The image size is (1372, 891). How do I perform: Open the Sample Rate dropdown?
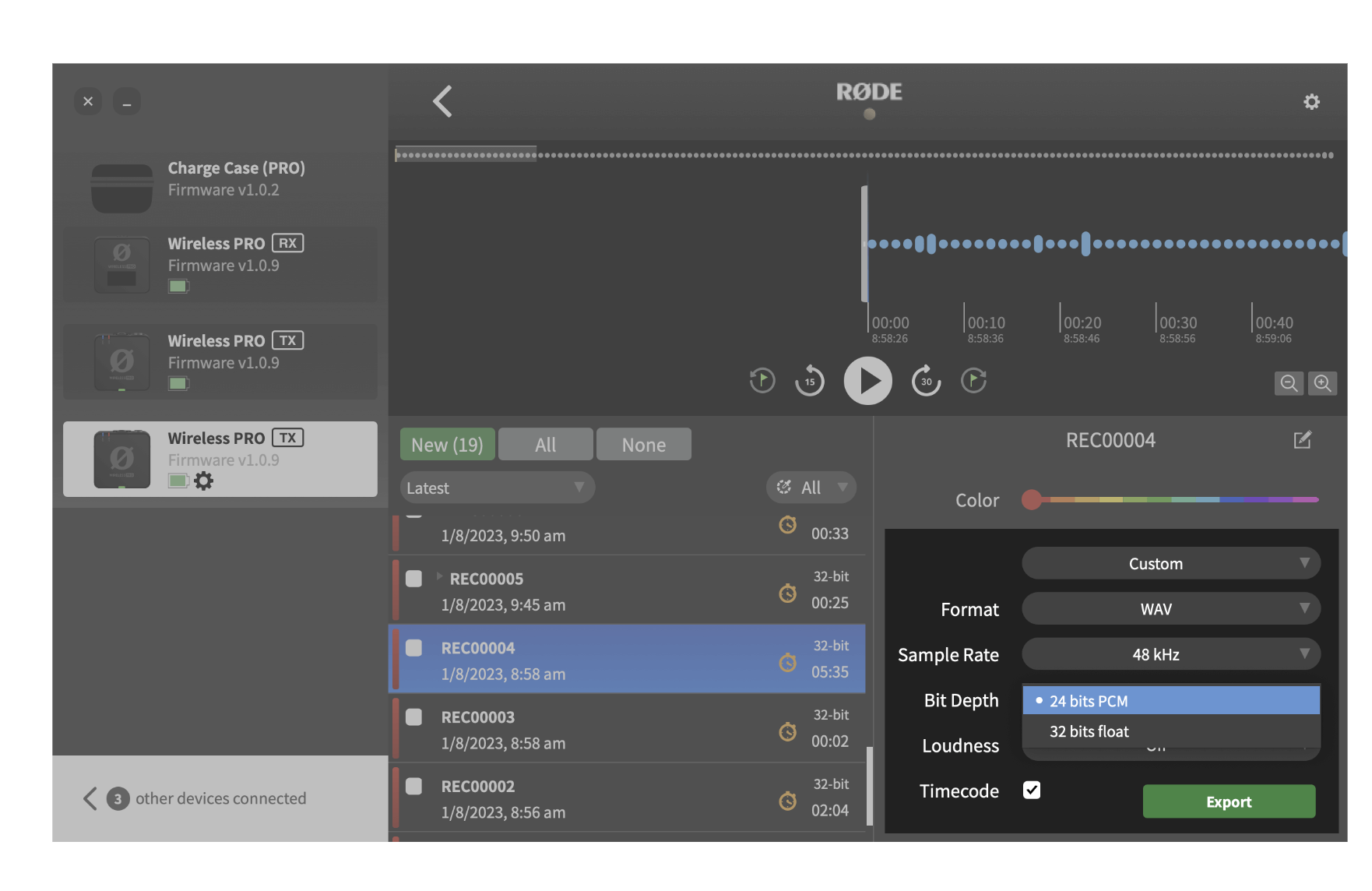point(1171,654)
